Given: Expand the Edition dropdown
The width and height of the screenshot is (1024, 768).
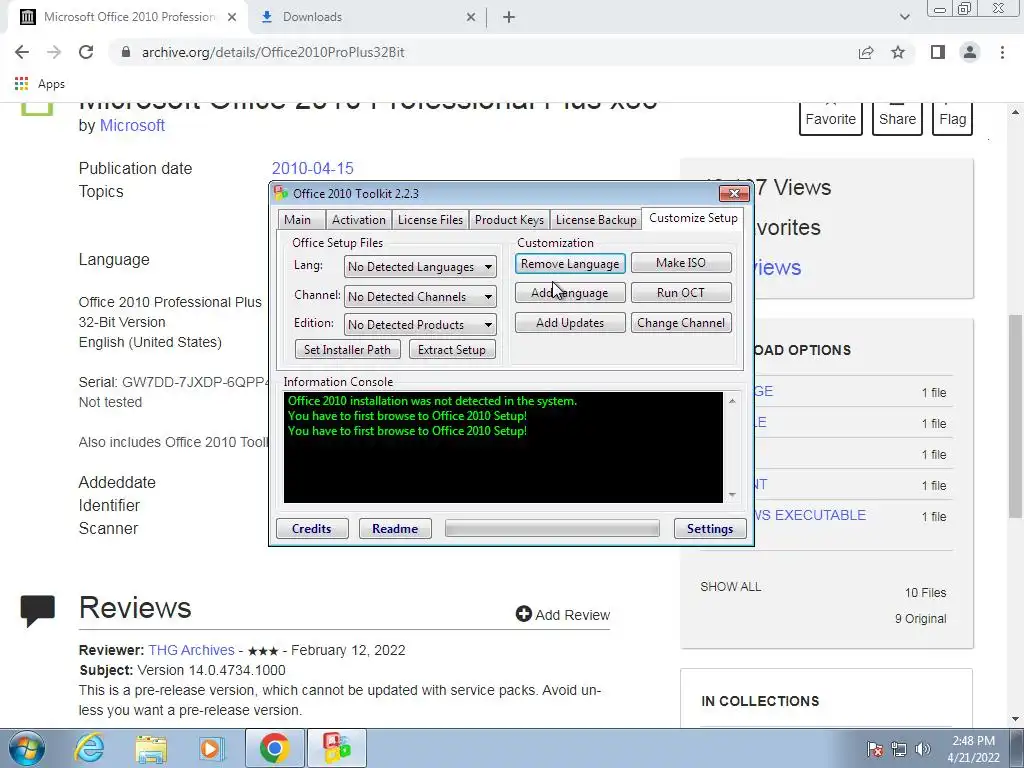Looking at the screenshot, I should tap(420, 325).
